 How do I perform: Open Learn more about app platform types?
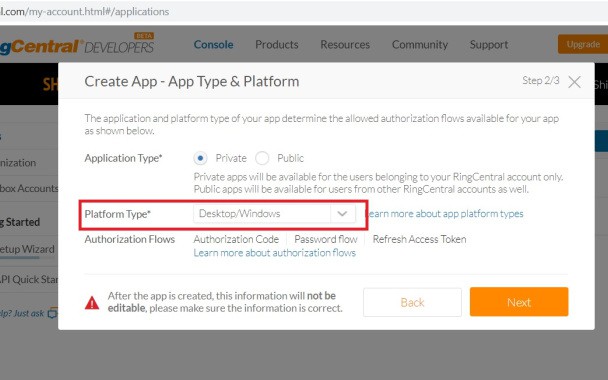pyautogui.click(x=445, y=214)
